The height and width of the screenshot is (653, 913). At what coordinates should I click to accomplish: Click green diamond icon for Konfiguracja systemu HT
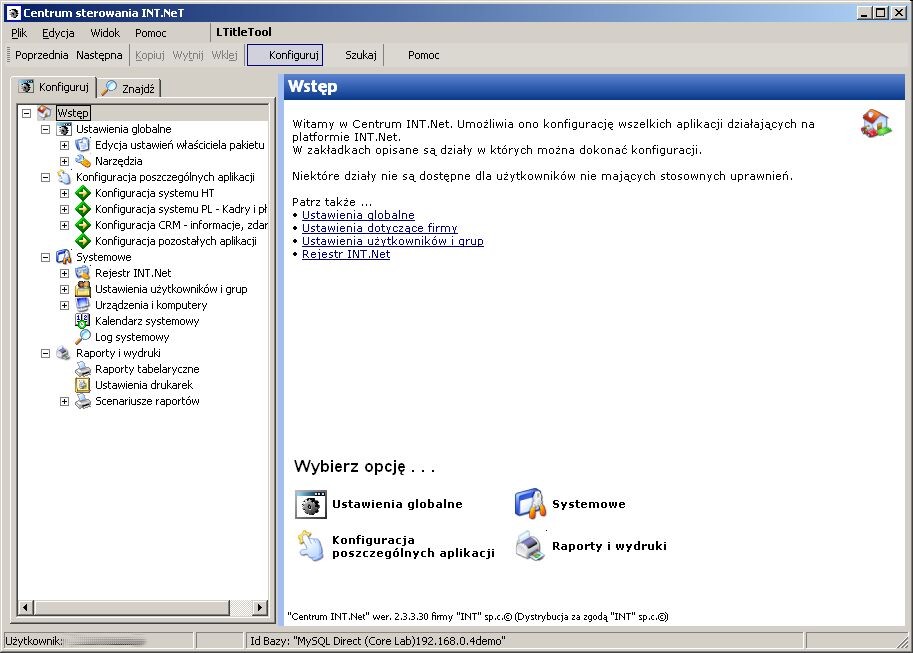click(x=83, y=193)
